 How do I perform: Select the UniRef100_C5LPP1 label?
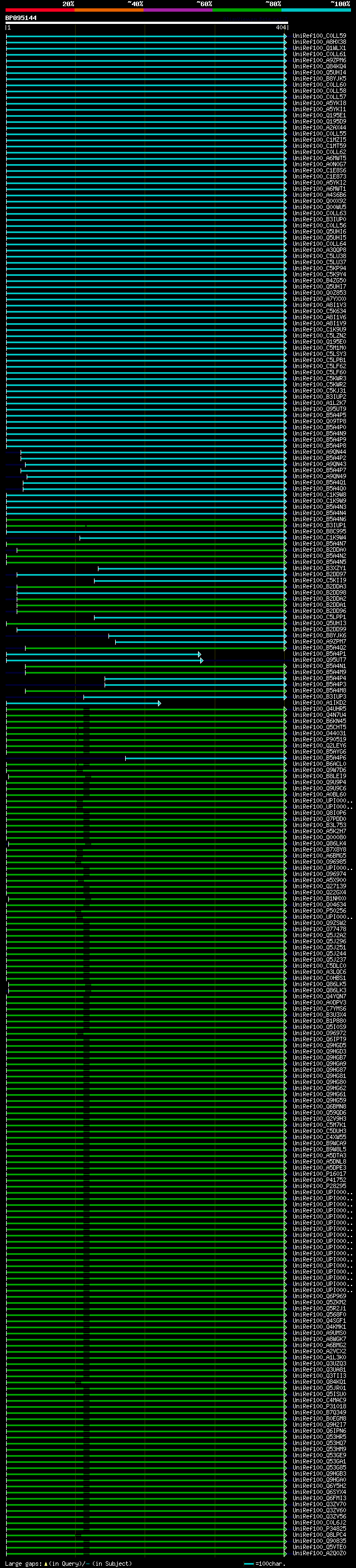coord(319,617)
